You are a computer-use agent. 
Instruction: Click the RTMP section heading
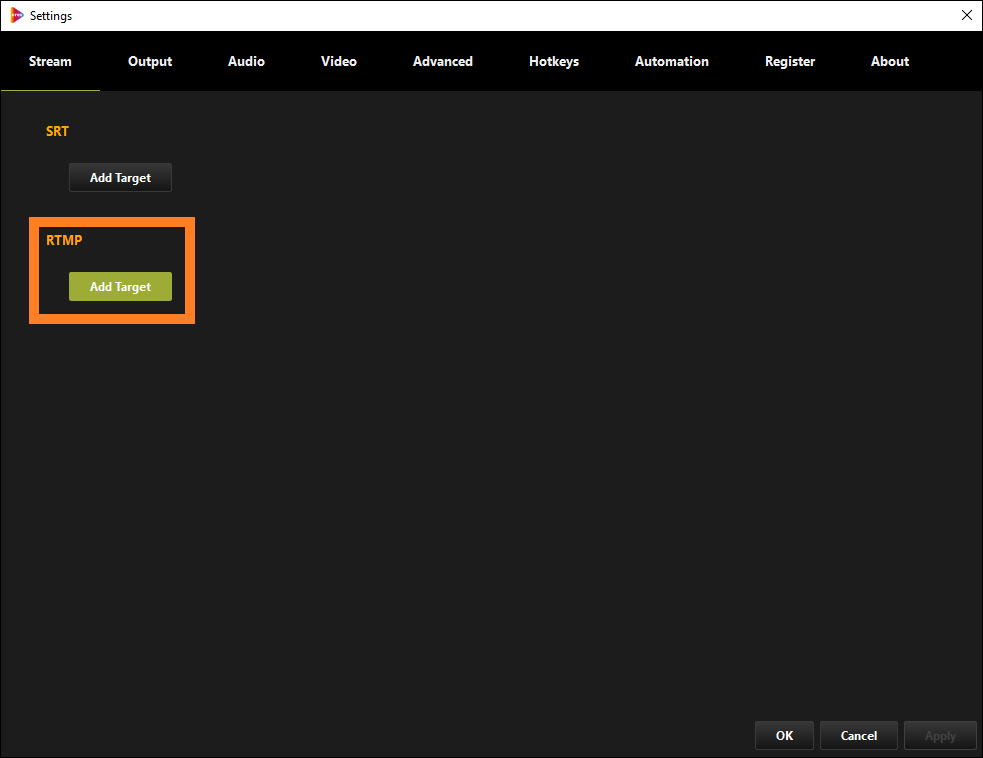pyautogui.click(x=63, y=240)
